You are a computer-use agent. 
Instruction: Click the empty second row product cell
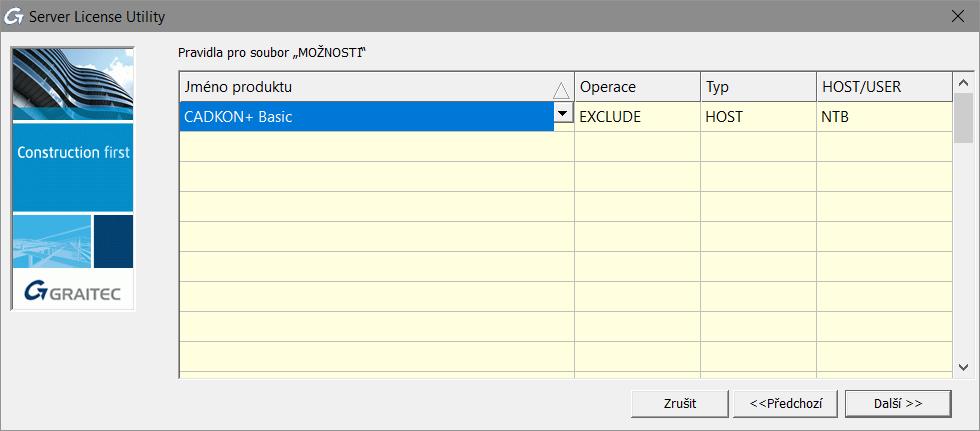pos(376,147)
